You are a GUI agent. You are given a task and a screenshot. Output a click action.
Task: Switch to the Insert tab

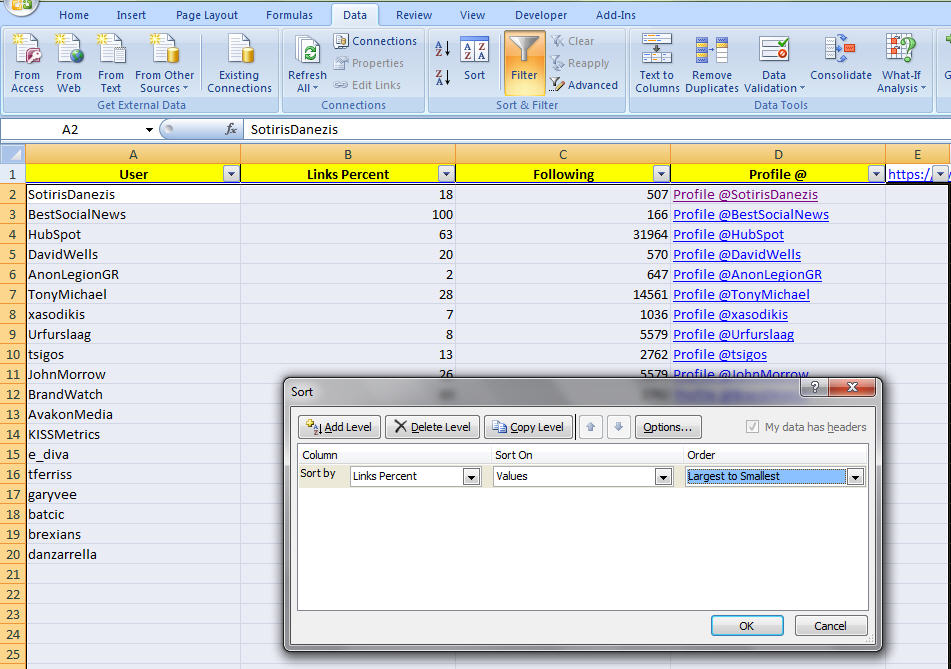point(131,15)
